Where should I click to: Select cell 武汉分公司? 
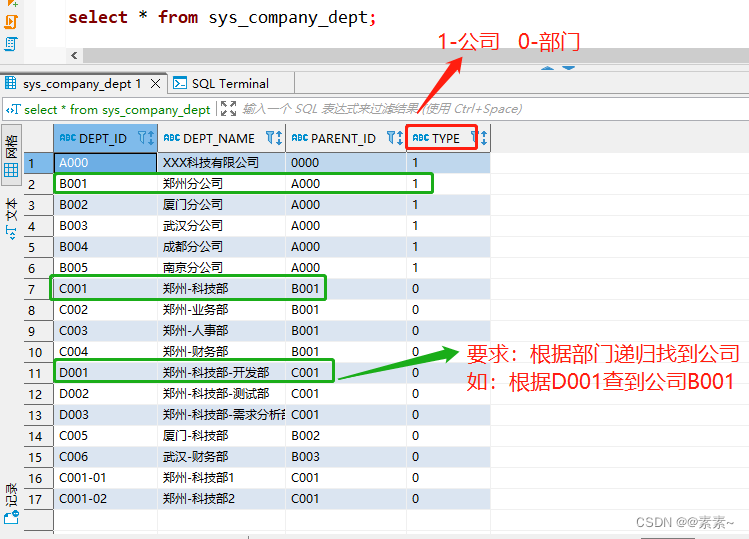click(222, 226)
